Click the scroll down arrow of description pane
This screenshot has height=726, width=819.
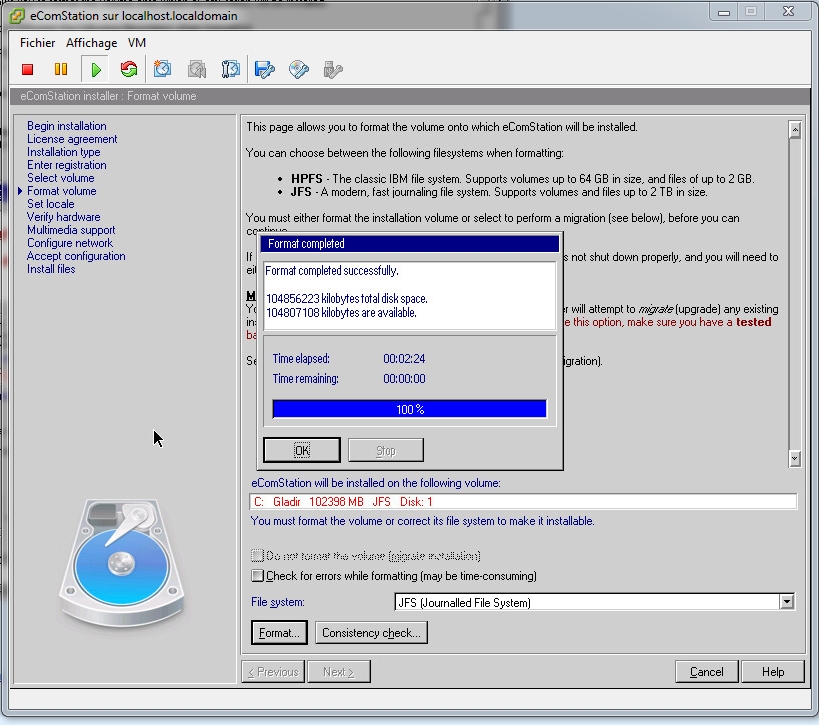tap(795, 458)
